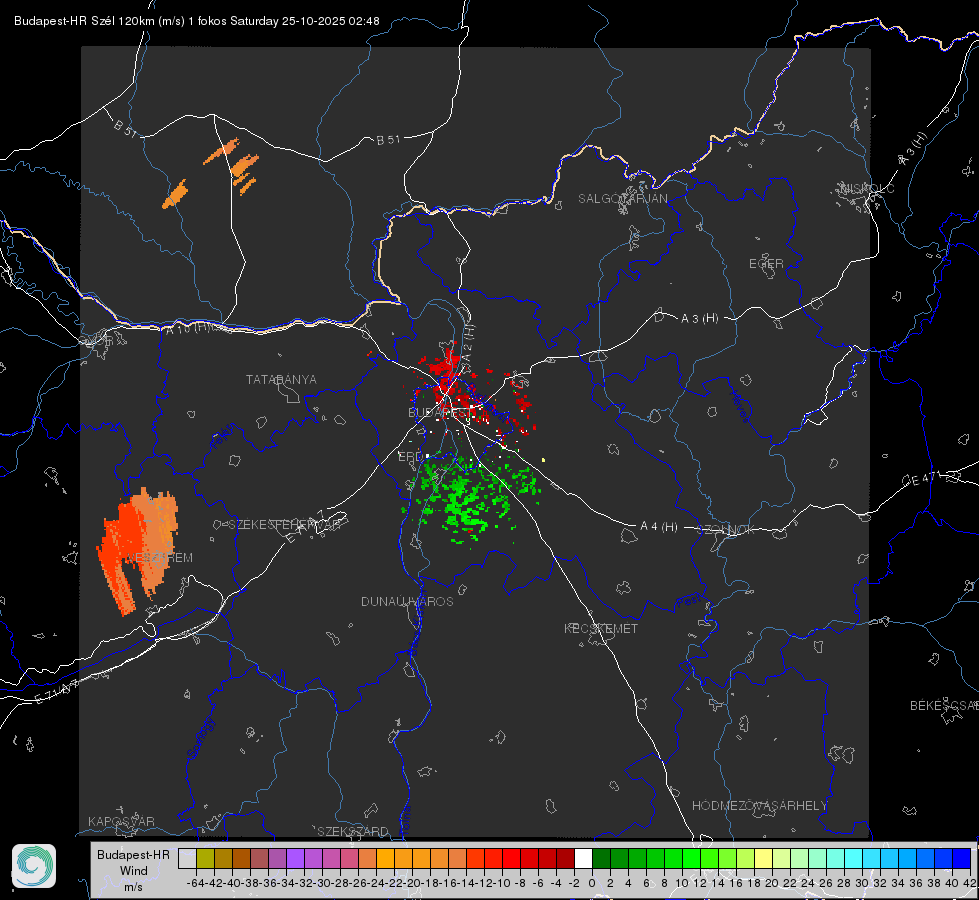Screen dimensions: 979x900
Task: Click the 'E 71 (H)' road label lower left
Action: (x=57, y=691)
